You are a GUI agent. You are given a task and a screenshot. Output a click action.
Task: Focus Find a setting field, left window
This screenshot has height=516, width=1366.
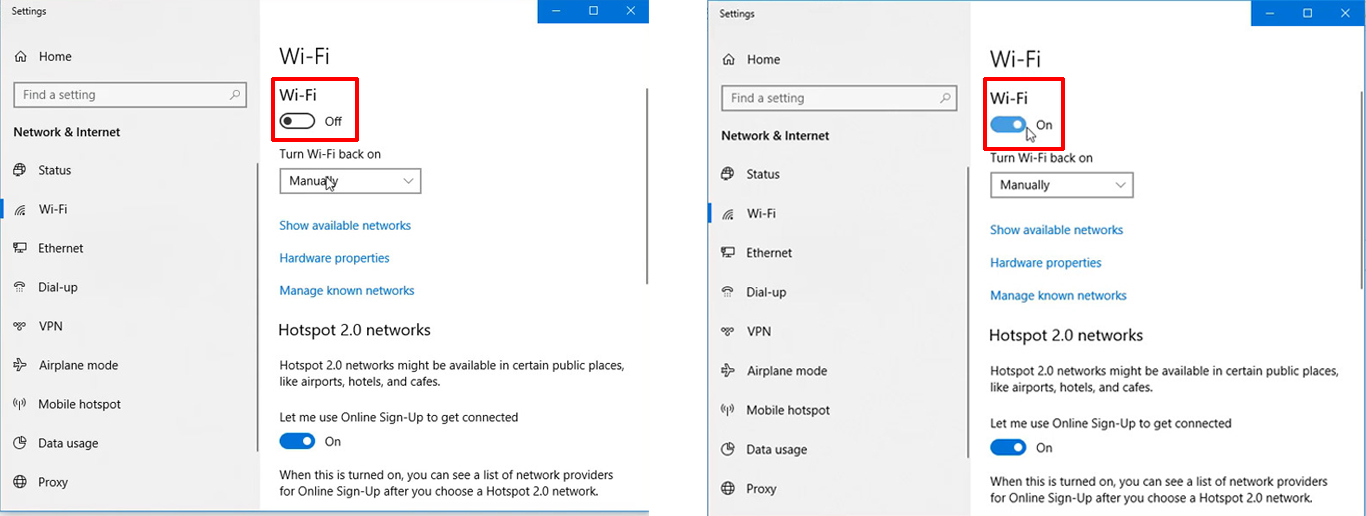click(x=129, y=95)
